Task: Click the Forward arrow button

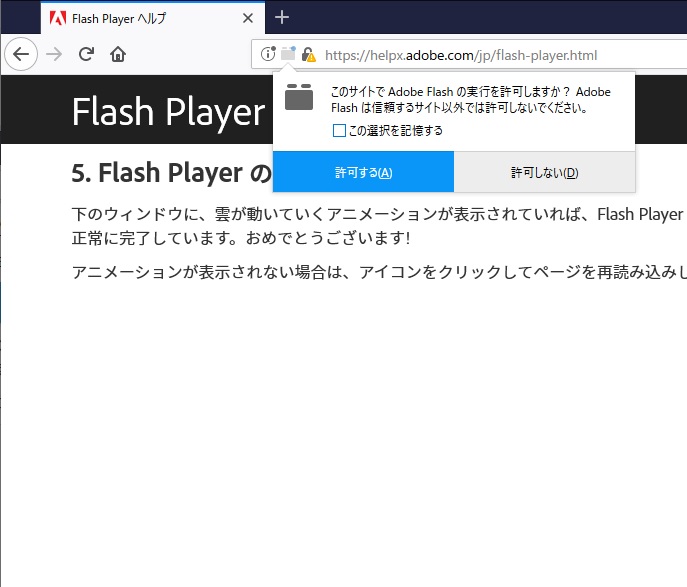Action: coord(54,54)
